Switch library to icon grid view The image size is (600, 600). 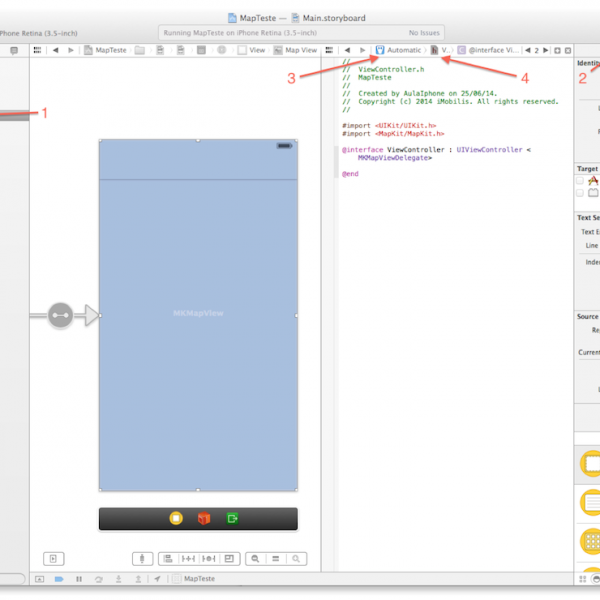pos(583,579)
